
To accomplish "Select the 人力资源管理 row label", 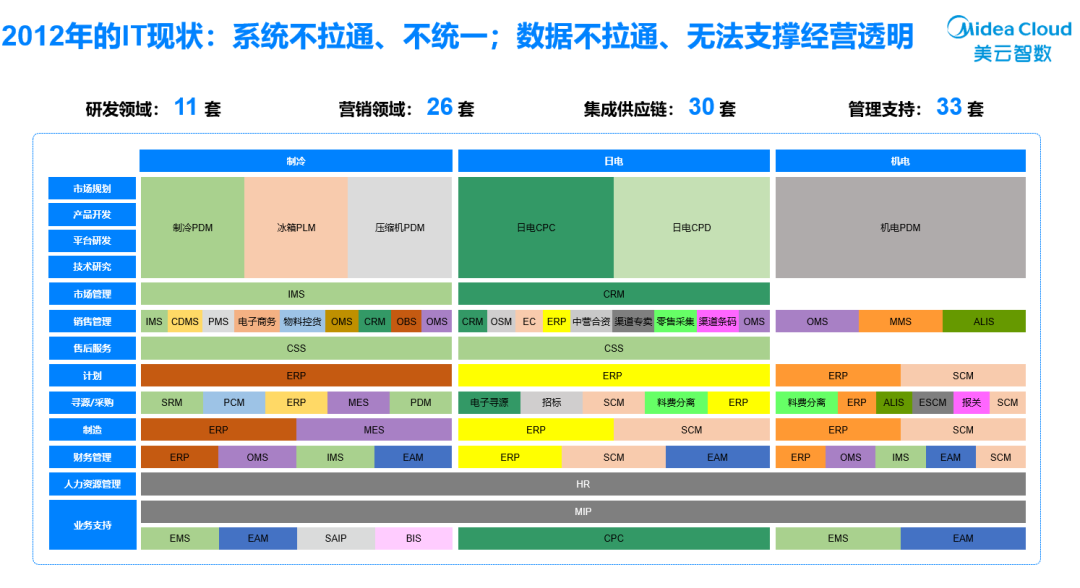I will click(91, 484).
